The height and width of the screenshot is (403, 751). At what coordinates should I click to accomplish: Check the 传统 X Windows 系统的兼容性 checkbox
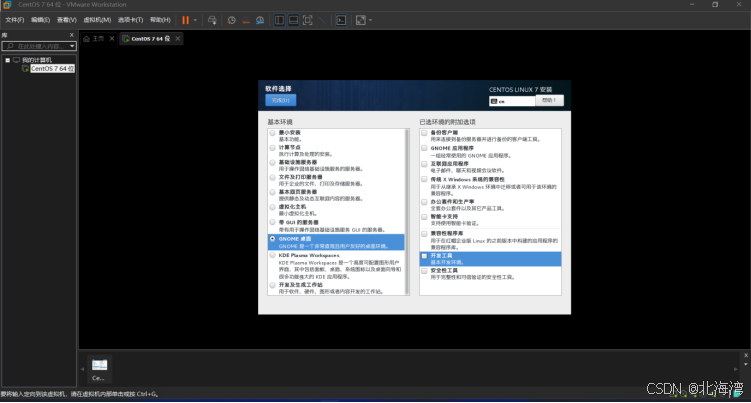[424, 179]
